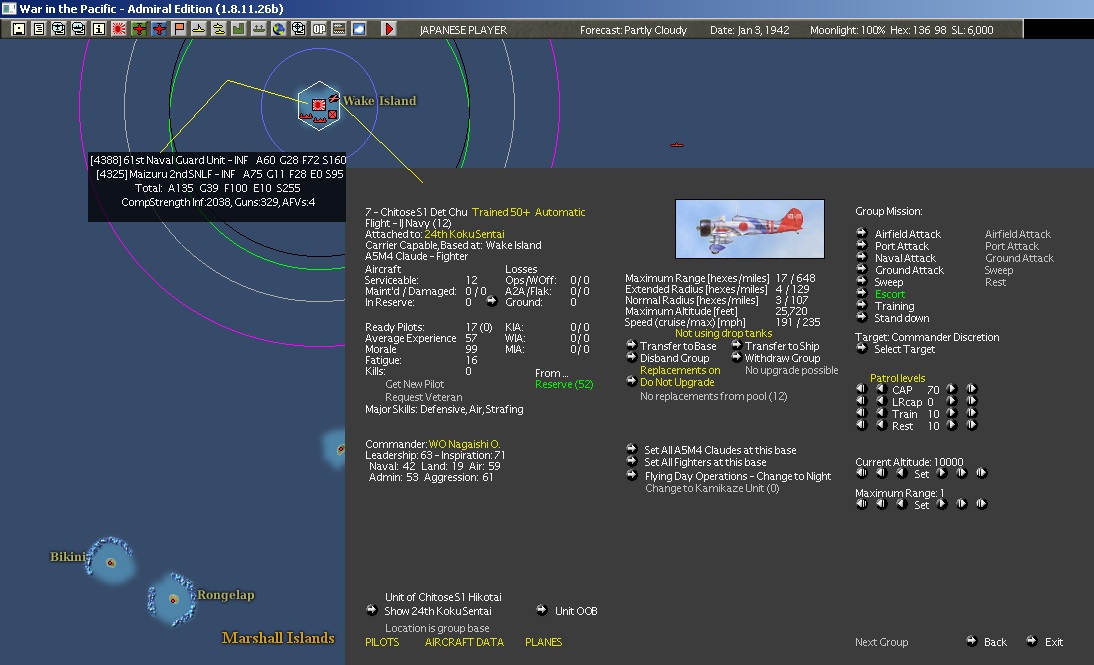Increase Train level with single right arrow

pos(951,412)
